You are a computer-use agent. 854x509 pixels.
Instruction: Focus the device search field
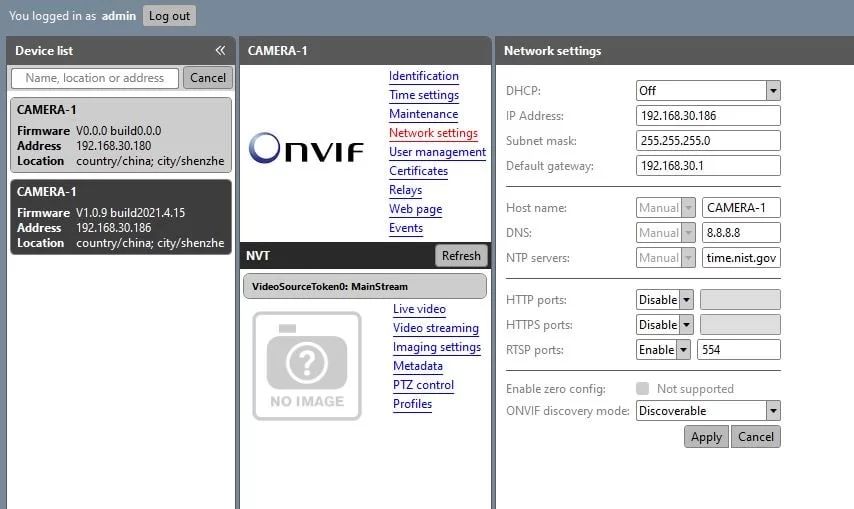tap(95, 78)
